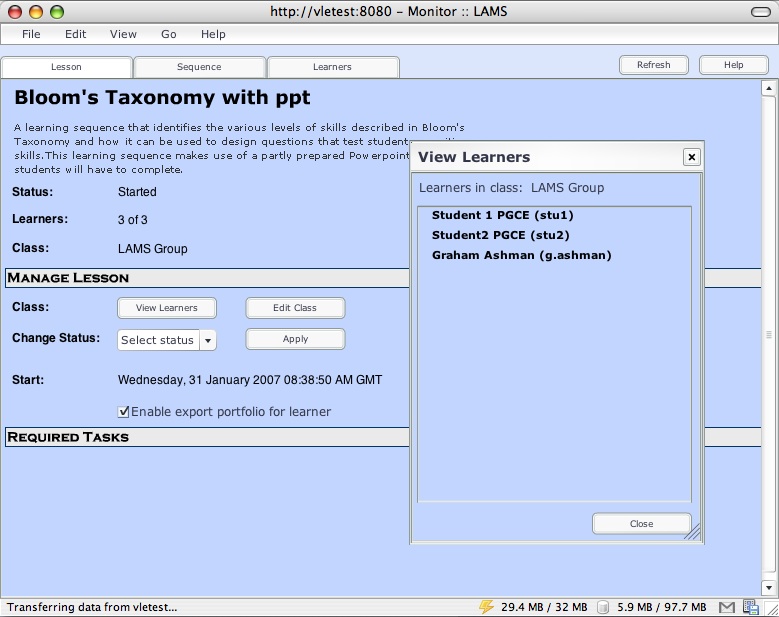Expand the Required Tasks section header
This screenshot has height=617, width=779.
tap(68, 437)
